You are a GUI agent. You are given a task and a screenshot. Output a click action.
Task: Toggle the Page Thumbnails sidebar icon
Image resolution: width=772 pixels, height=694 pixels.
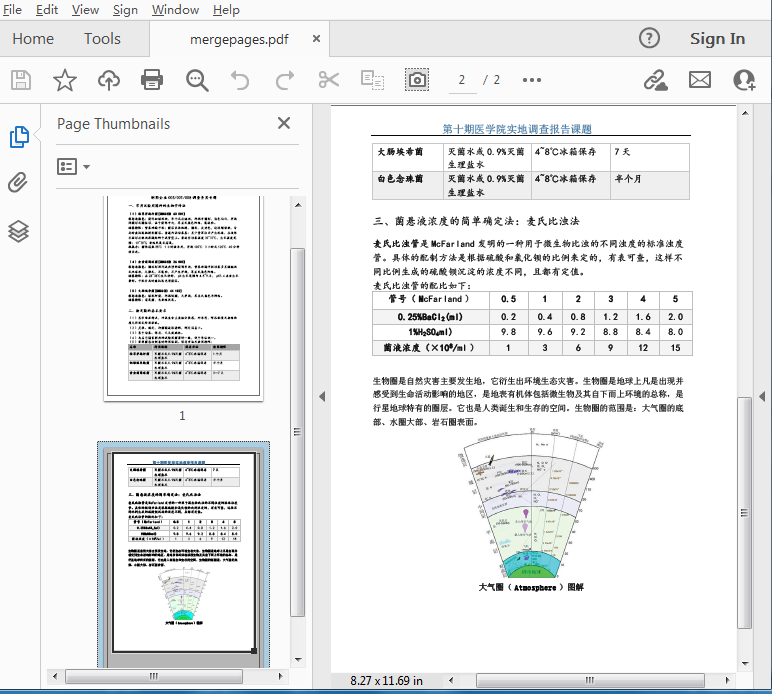tap(18, 137)
